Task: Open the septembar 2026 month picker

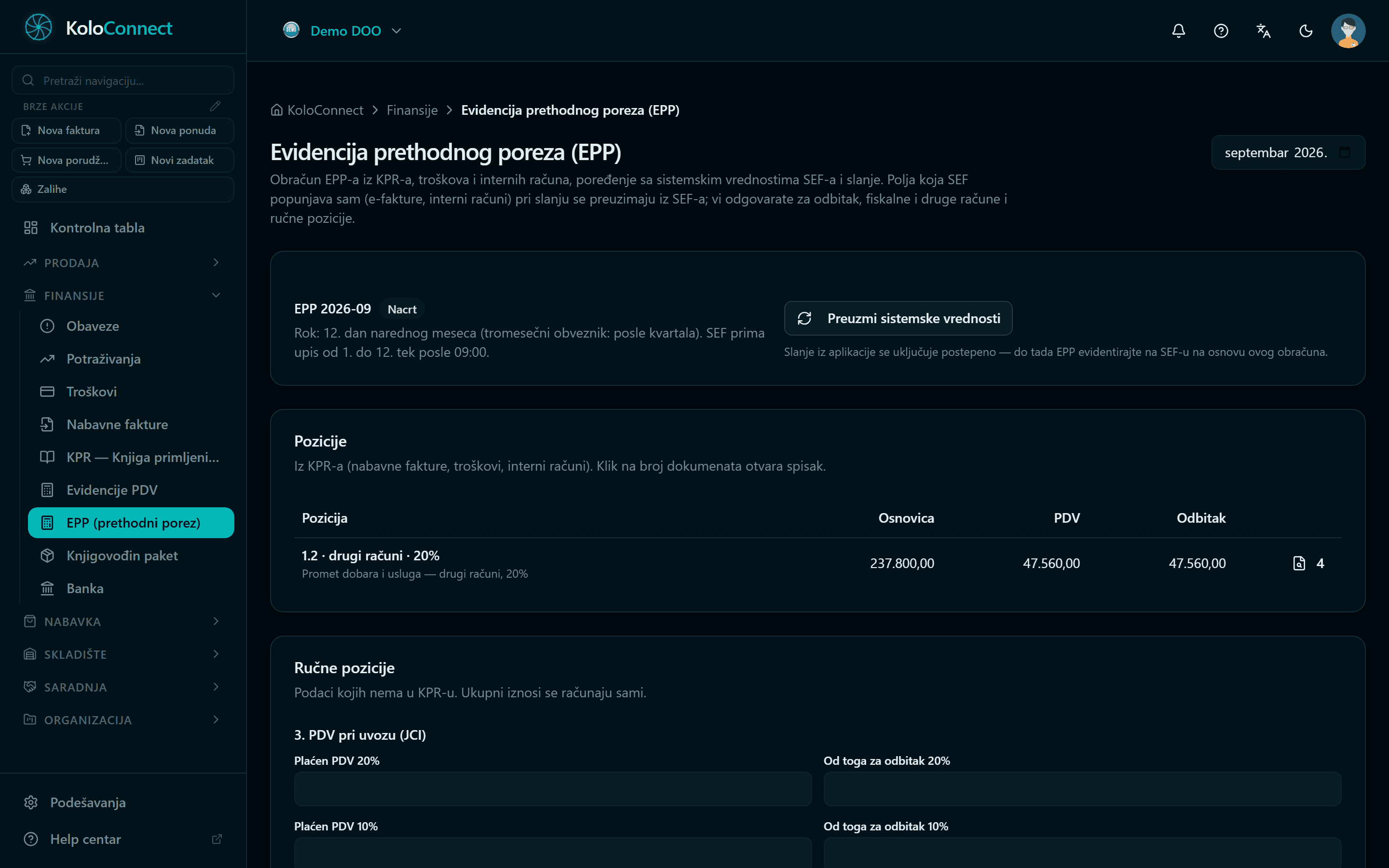Action: point(1288,152)
